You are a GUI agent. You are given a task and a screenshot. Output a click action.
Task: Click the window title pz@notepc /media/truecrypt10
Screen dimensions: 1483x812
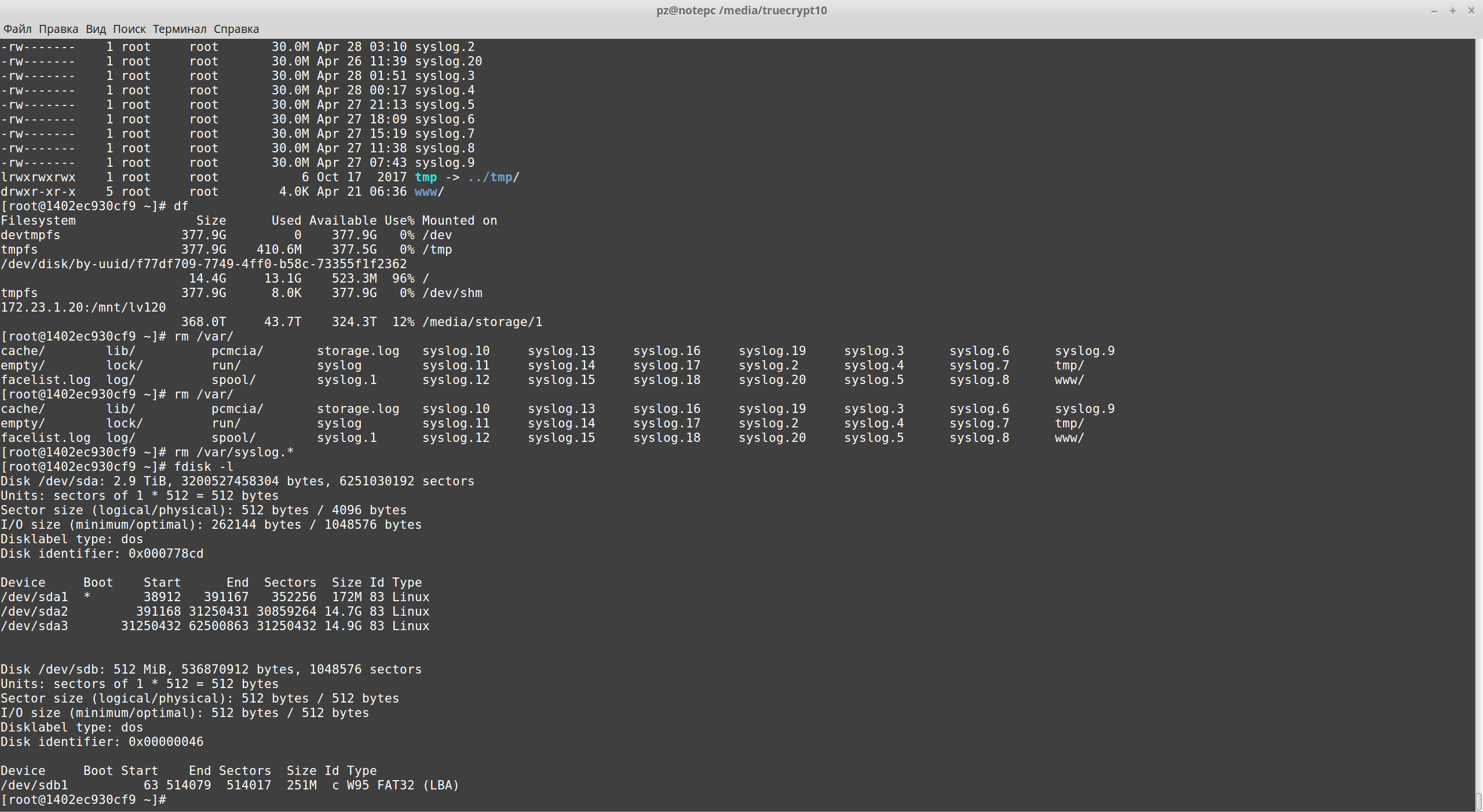[x=741, y=10]
